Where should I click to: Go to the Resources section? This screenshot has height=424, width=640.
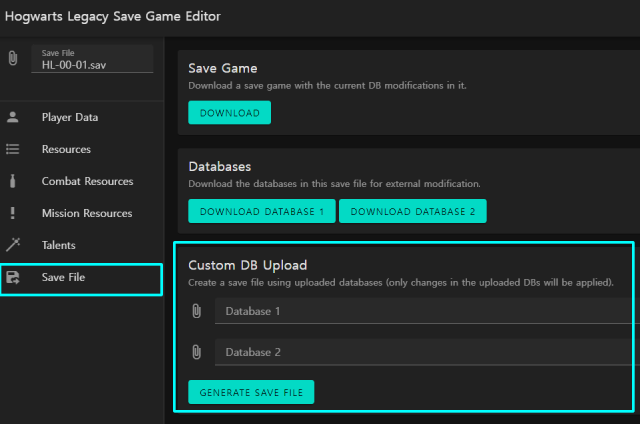pyautogui.click(x=82, y=149)
